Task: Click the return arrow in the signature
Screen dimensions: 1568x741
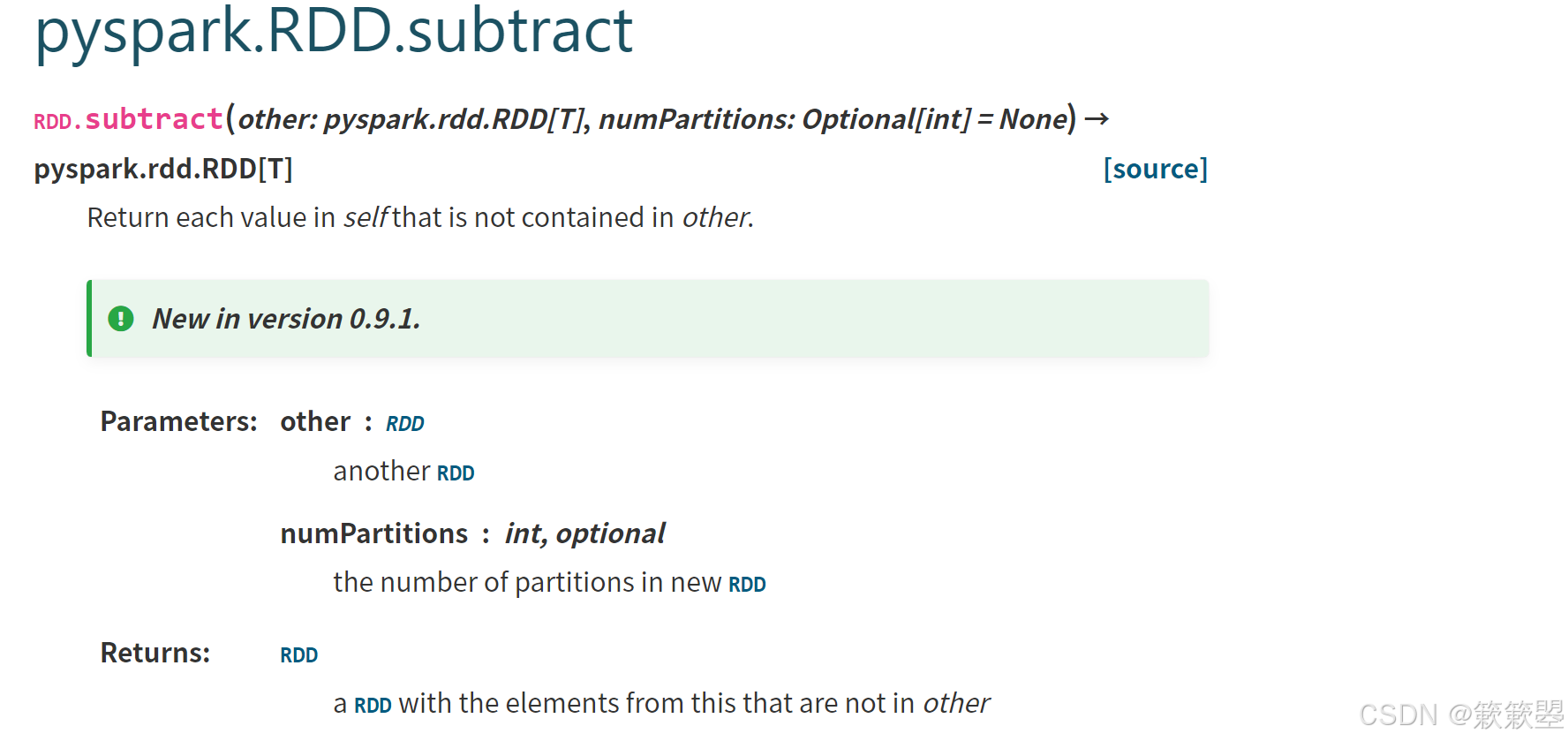Action: (1097, 118)
